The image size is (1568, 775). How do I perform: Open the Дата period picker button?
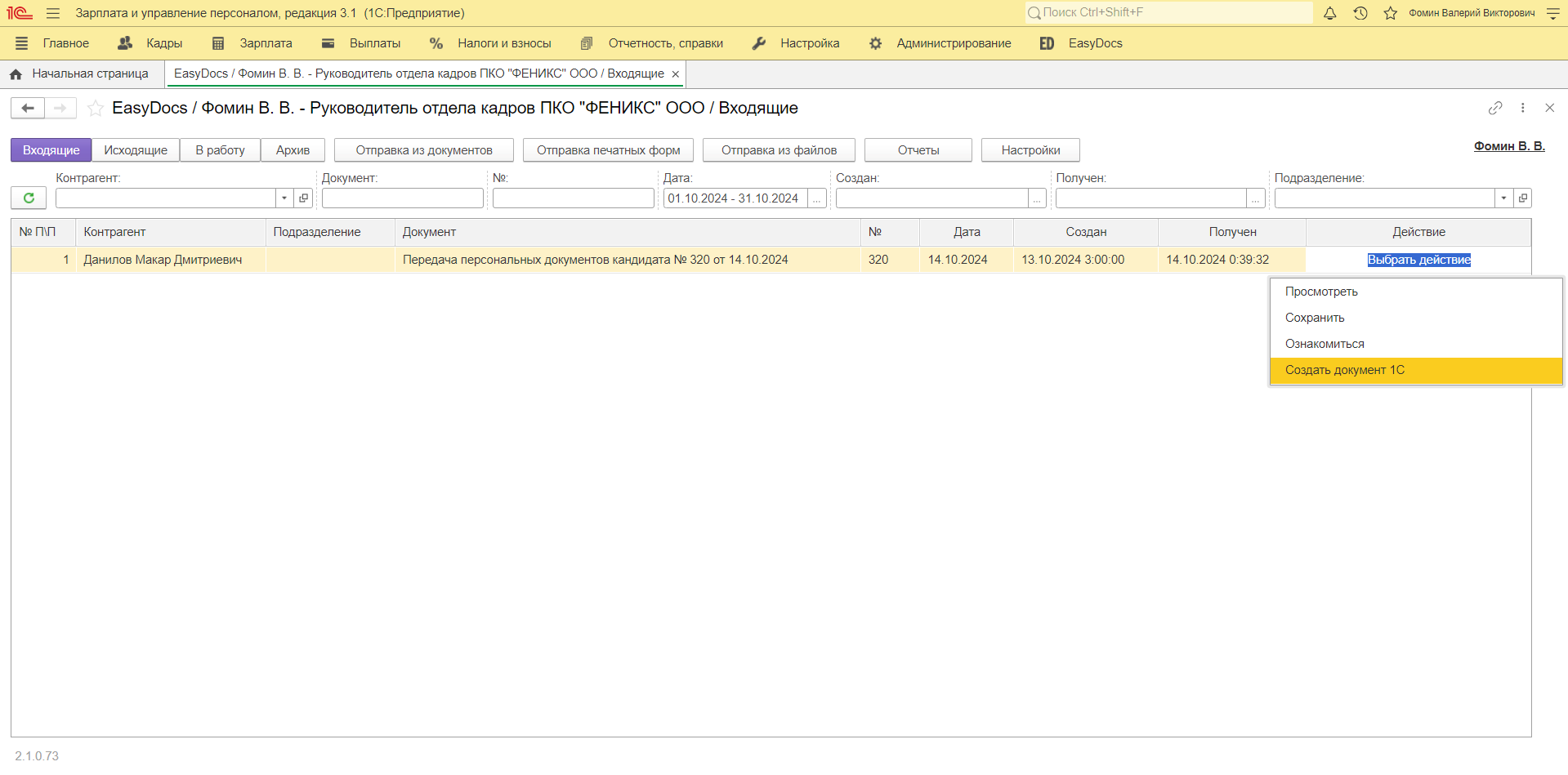[816, 198]
